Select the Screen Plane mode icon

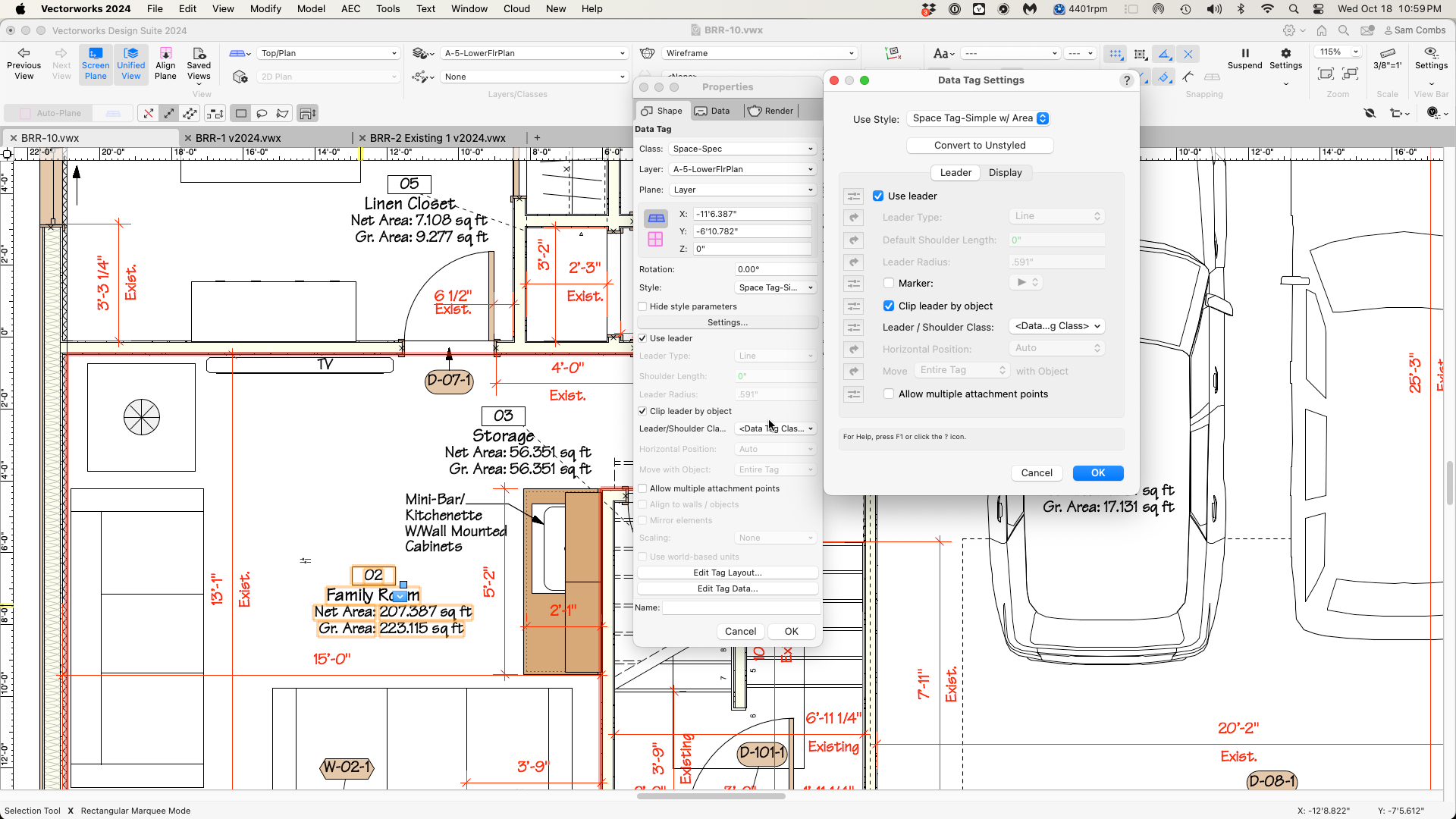pyautogui.click(x=95, y=64)
